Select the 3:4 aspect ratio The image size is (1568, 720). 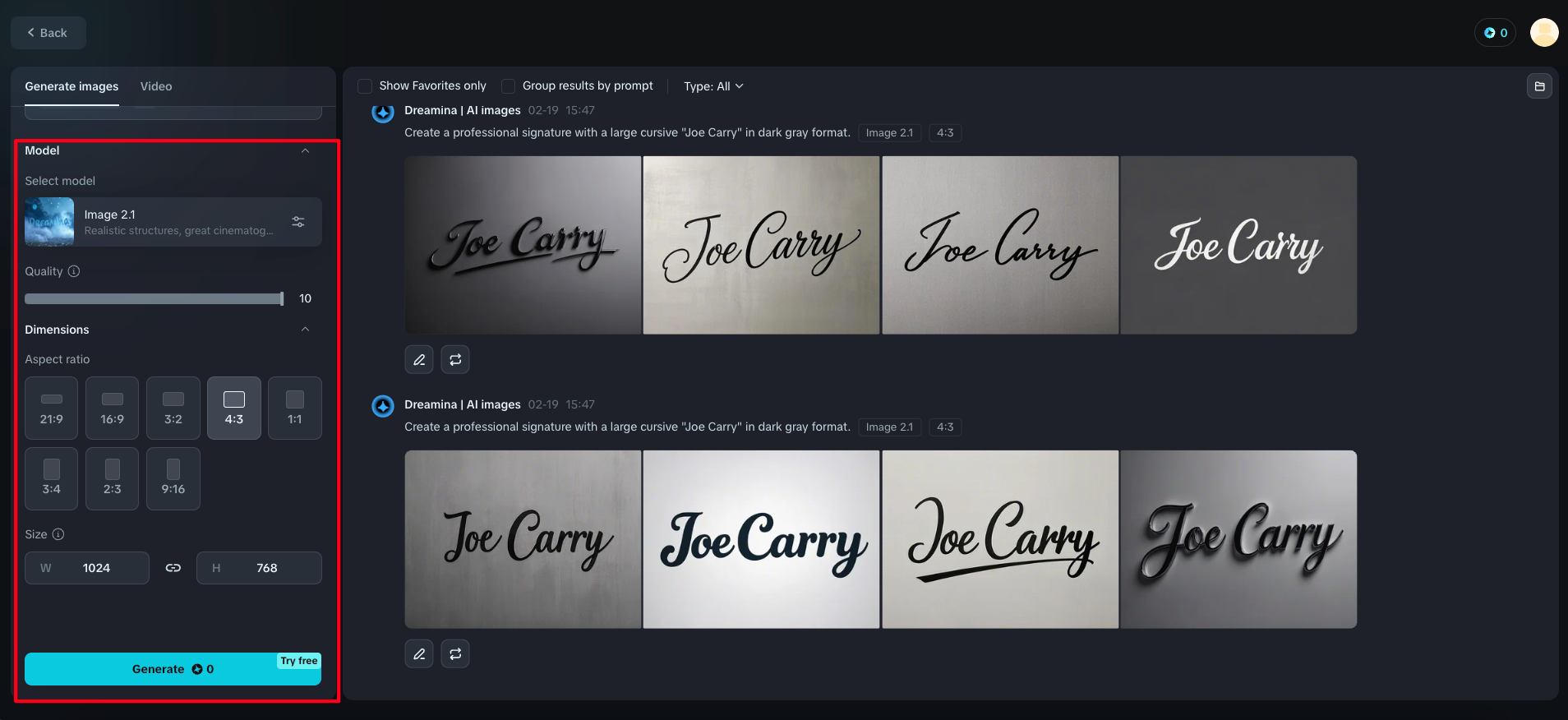click(52, 478)
